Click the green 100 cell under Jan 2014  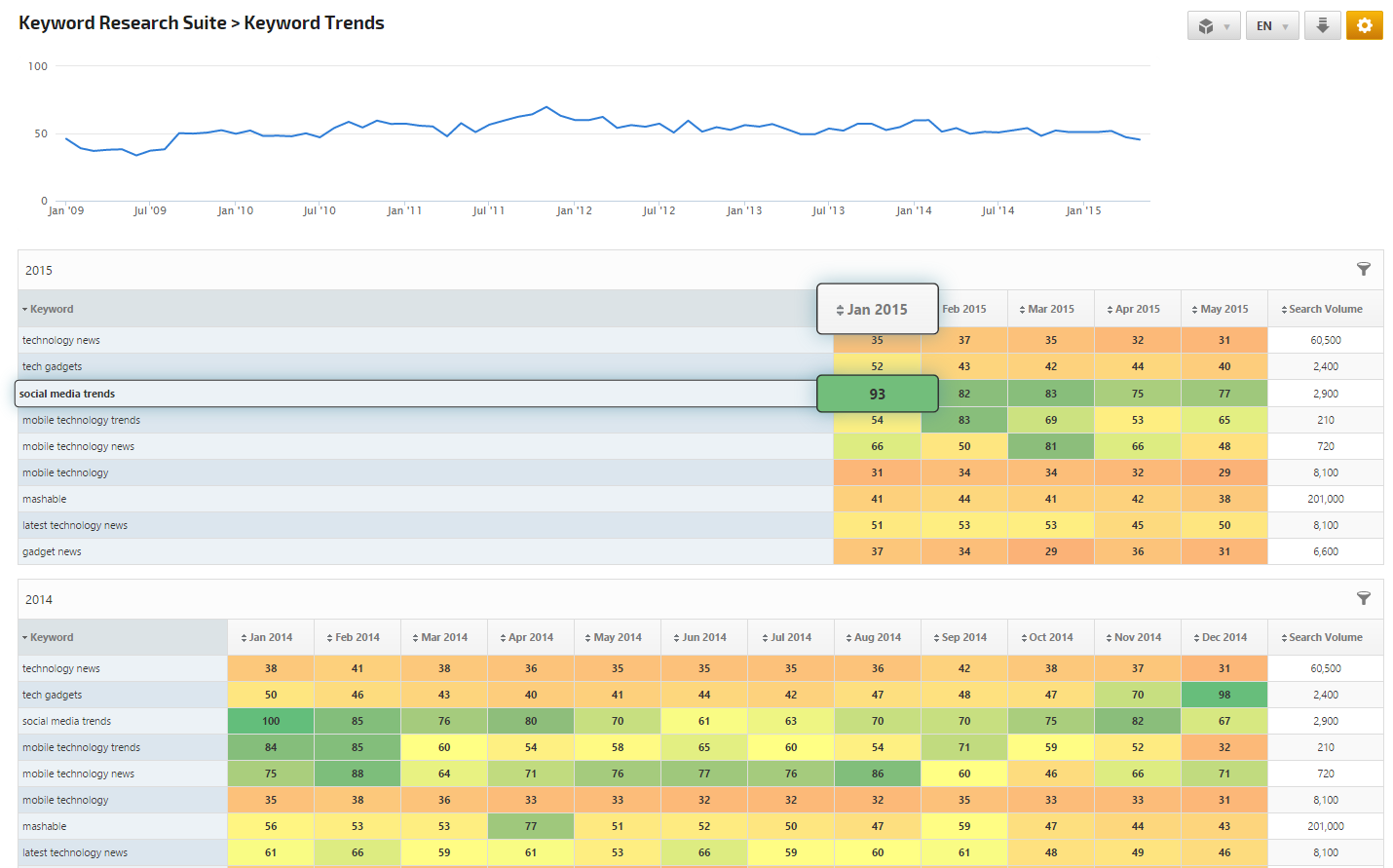click(x=271, y=721)
